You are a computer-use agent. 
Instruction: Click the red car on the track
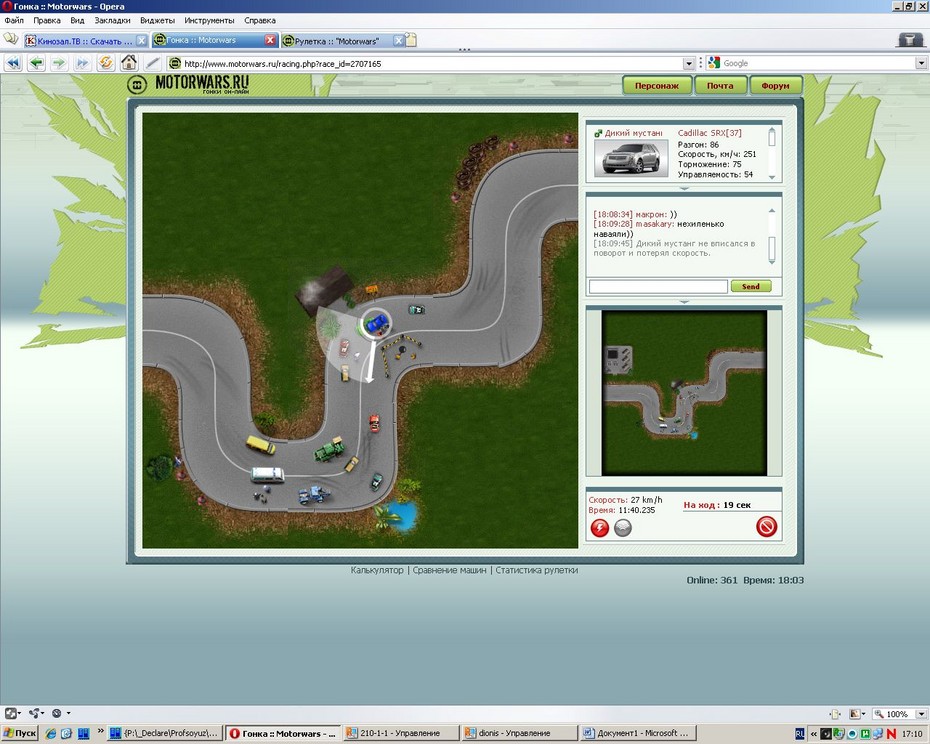(374, 423)
